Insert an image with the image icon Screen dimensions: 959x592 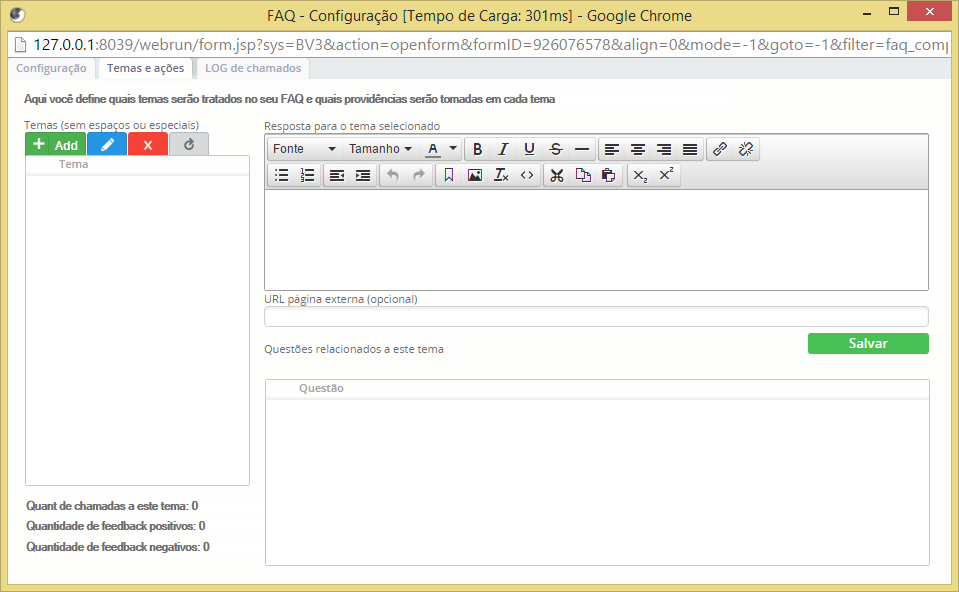(475, 175)
